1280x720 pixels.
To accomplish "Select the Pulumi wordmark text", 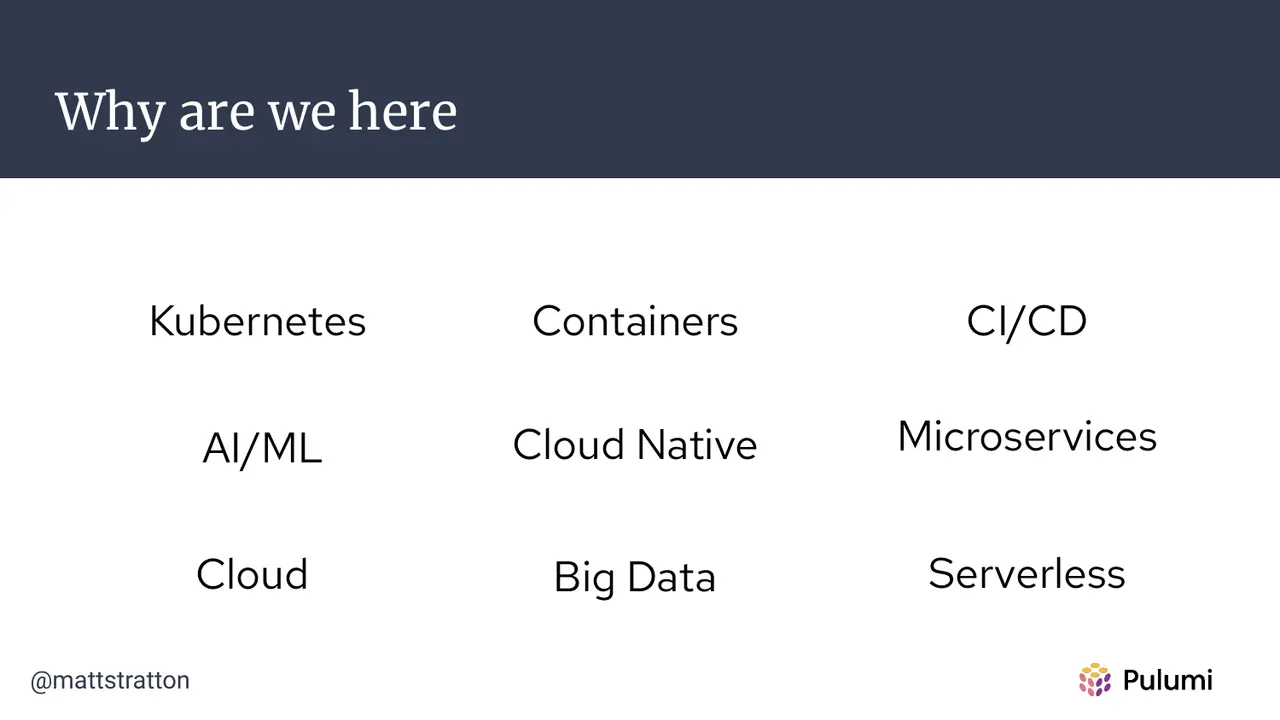I will point(1167,680).
